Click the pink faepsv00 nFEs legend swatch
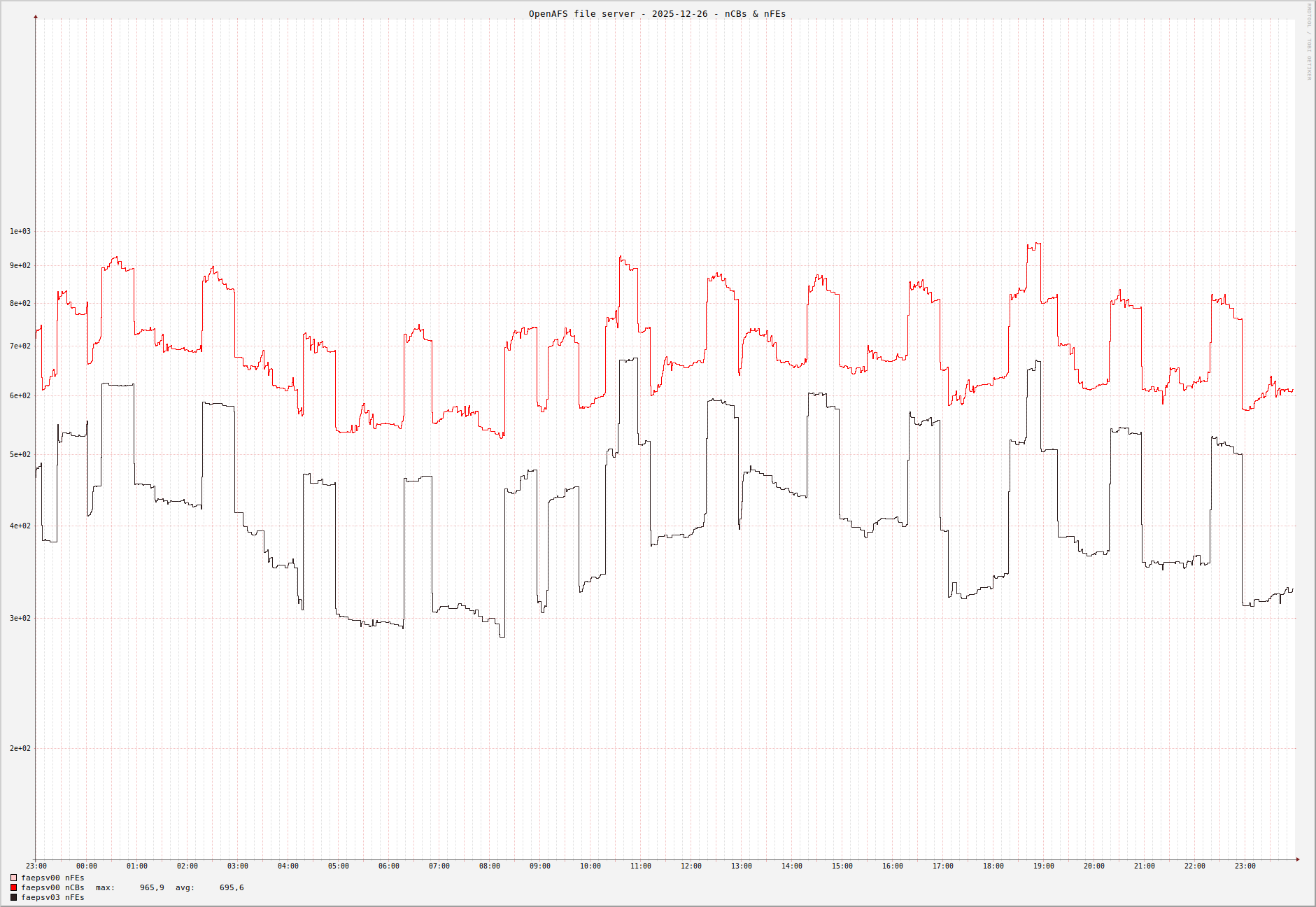This screenshot has width=1316, height=907. 13,878
